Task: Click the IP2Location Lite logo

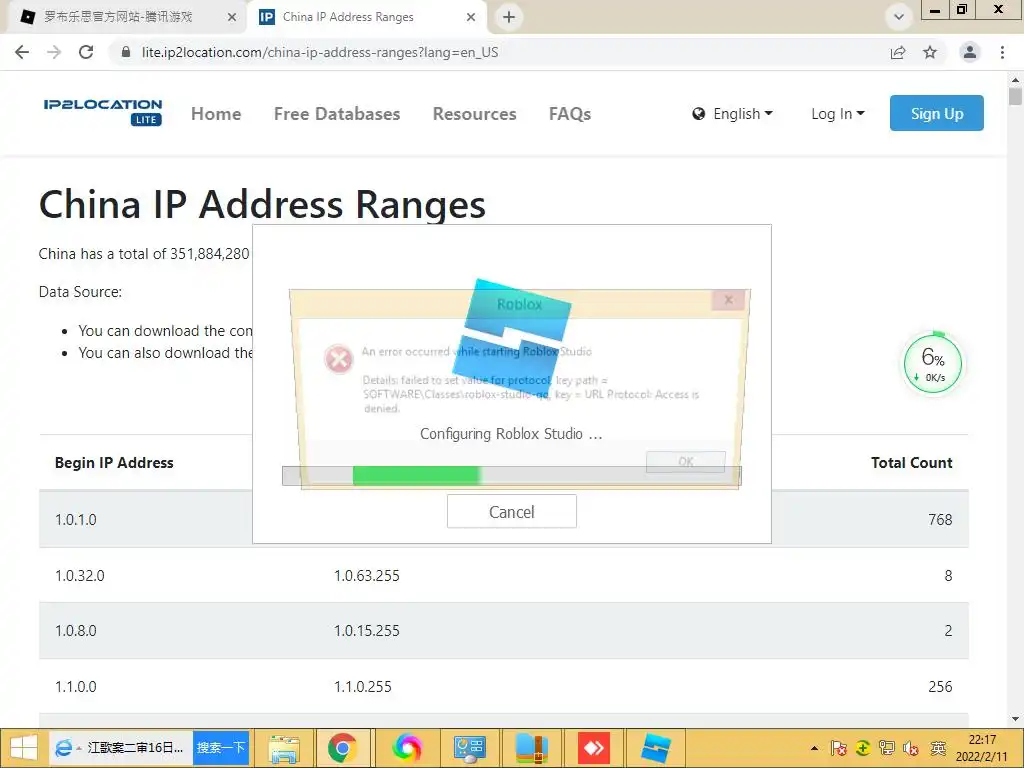Action: coord(103,112)
